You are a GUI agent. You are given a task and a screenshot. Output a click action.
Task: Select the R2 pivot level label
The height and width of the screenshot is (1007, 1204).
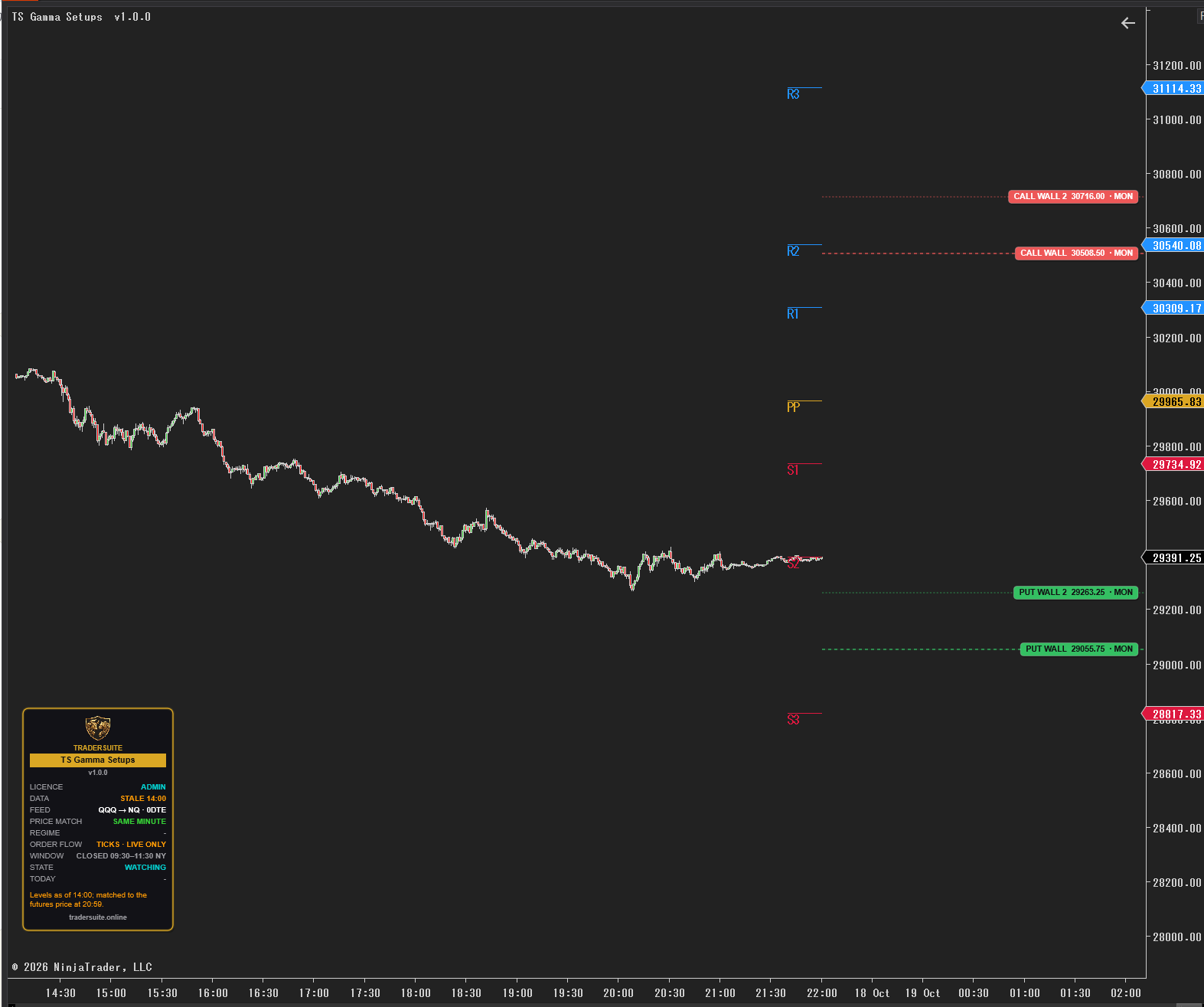pos(793,251)
